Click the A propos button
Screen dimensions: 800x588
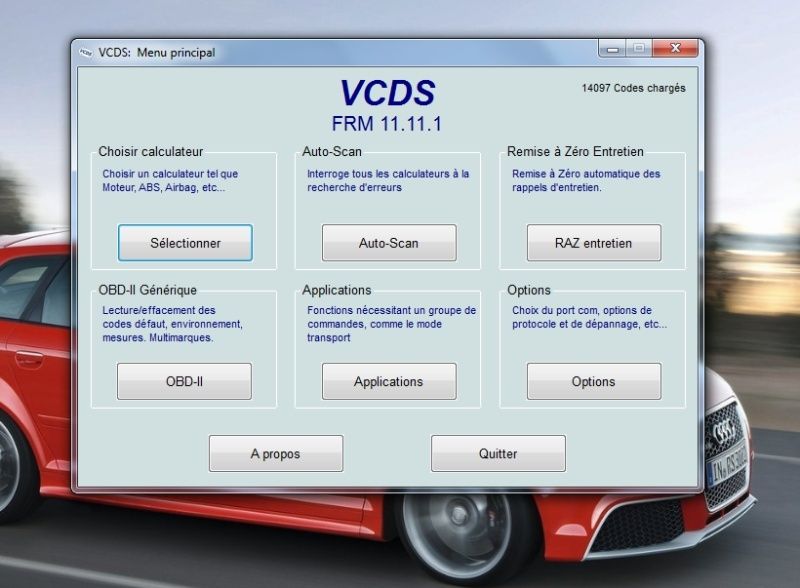tap(275, 454)
